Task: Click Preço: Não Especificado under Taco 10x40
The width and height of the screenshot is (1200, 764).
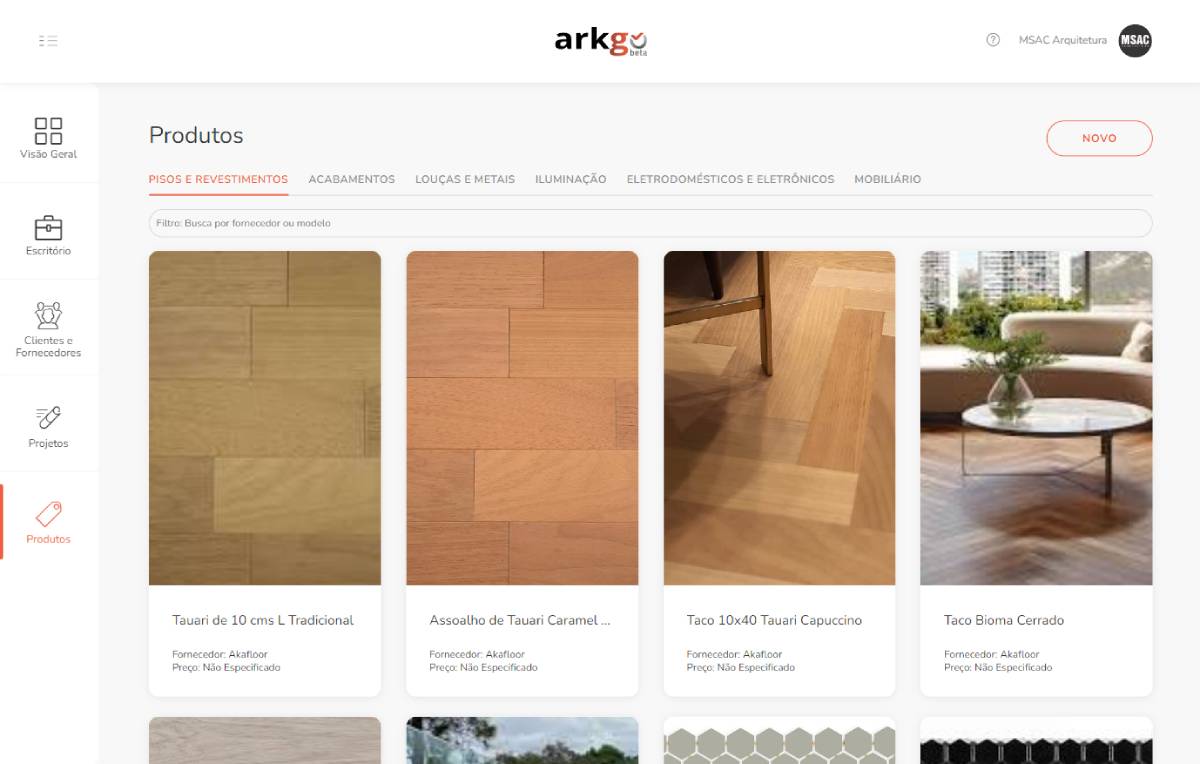Action: pos(740,667)
